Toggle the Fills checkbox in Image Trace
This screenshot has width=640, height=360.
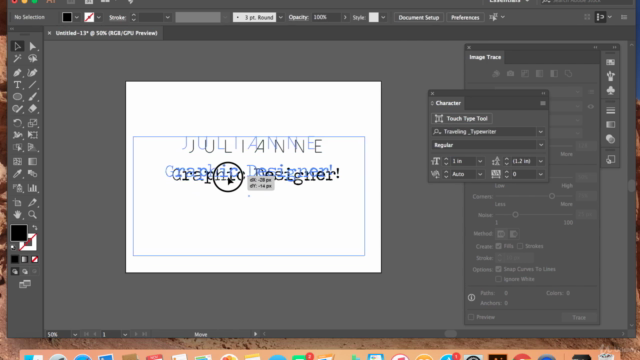(x=498, y=246)
